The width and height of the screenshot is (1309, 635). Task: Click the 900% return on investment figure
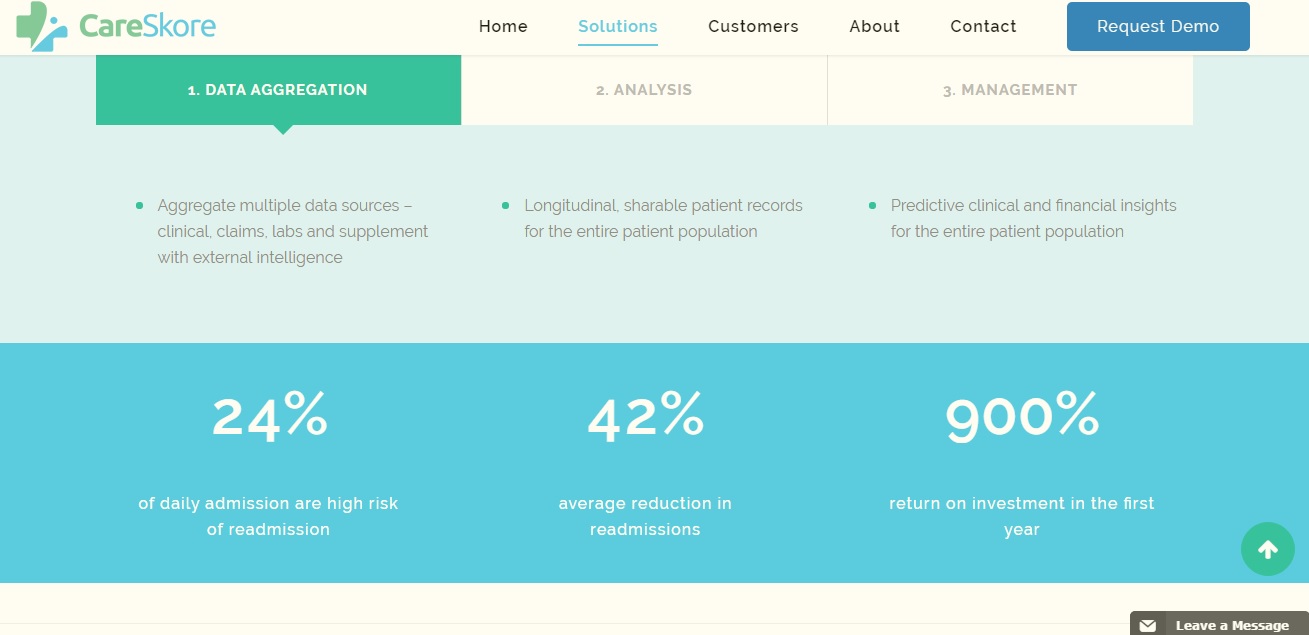1021,415
